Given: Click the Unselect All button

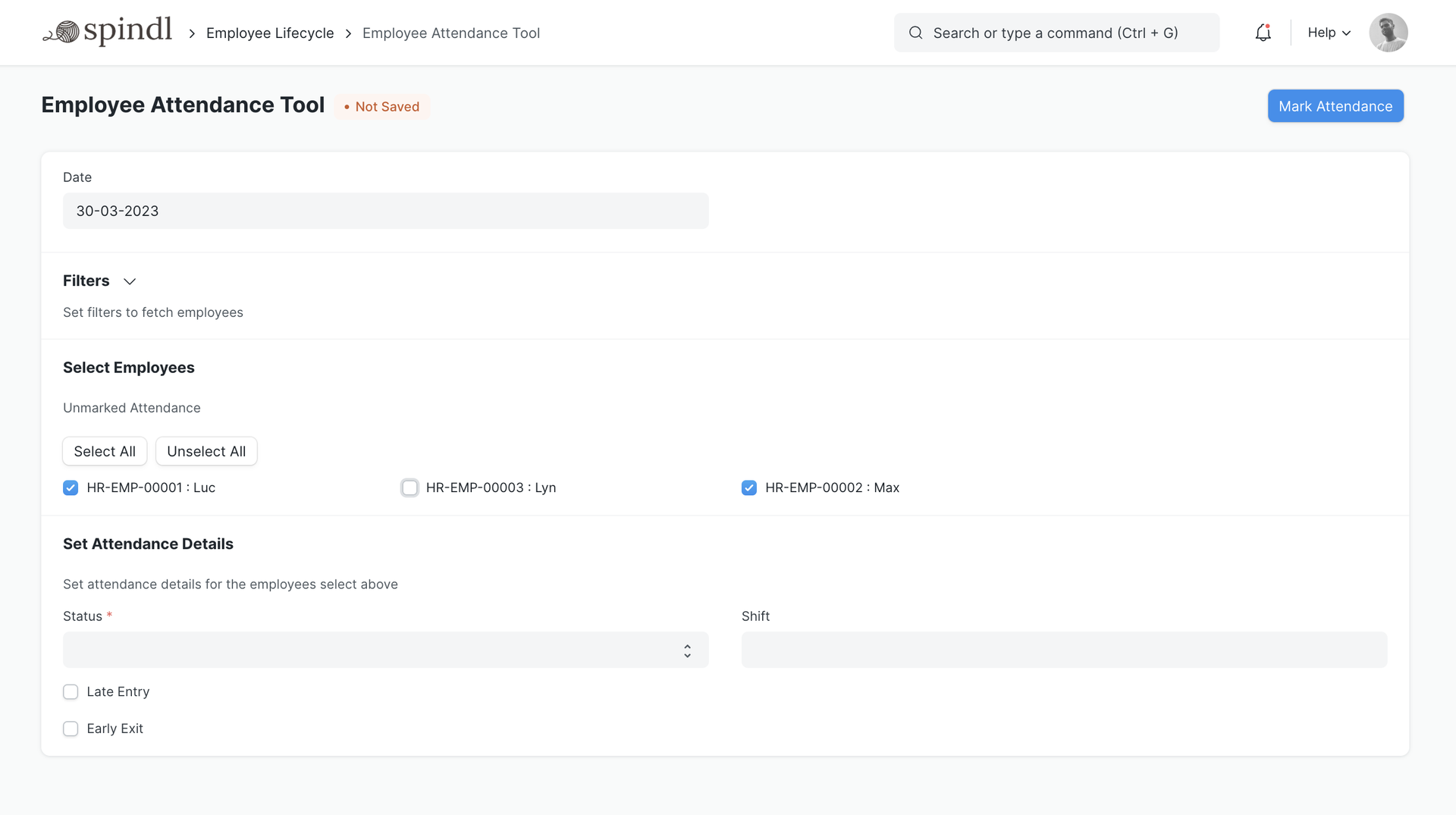Looking at the screenshot, I should click(x=206, y=451).
